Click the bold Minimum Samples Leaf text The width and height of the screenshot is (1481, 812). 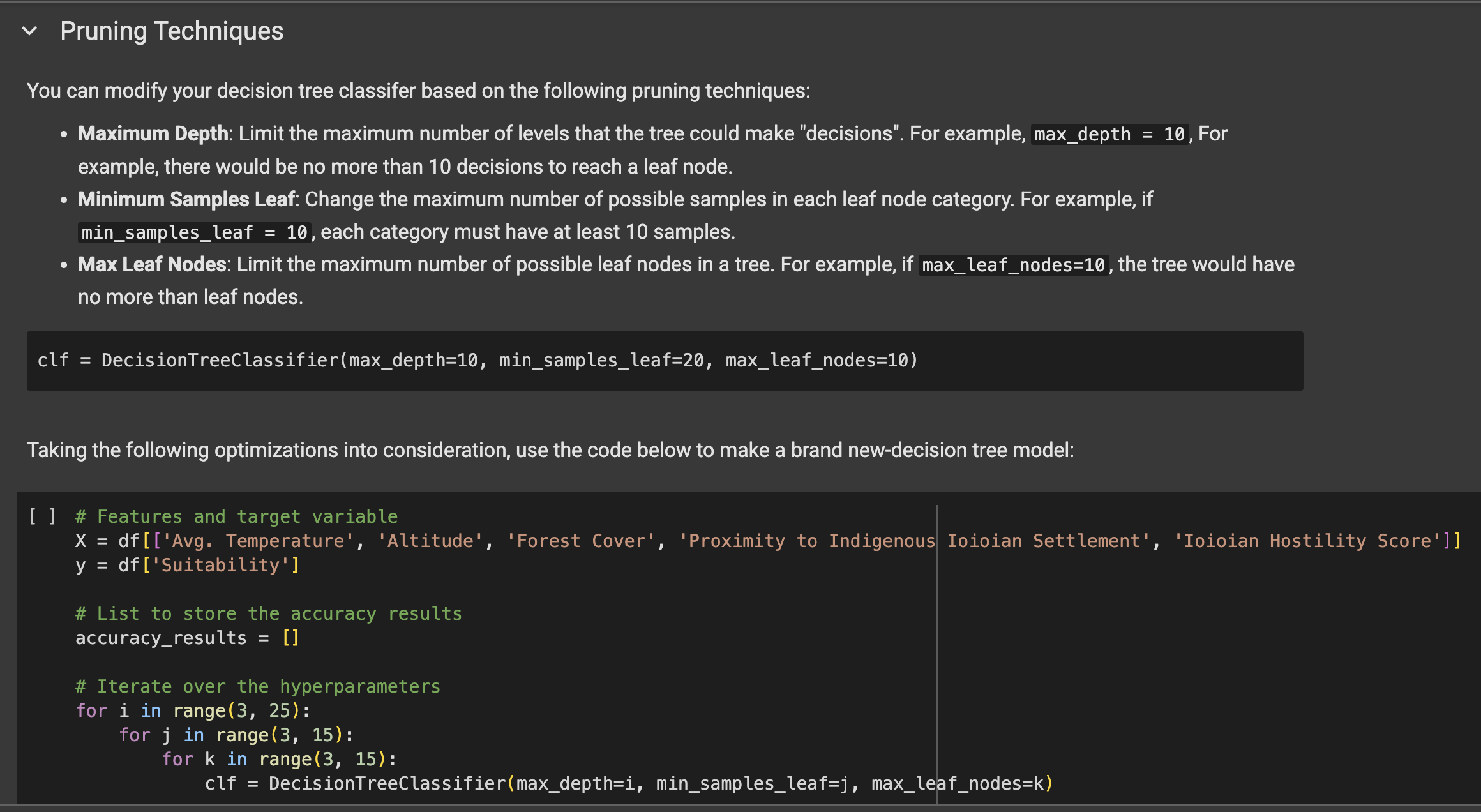coord(186,199)
